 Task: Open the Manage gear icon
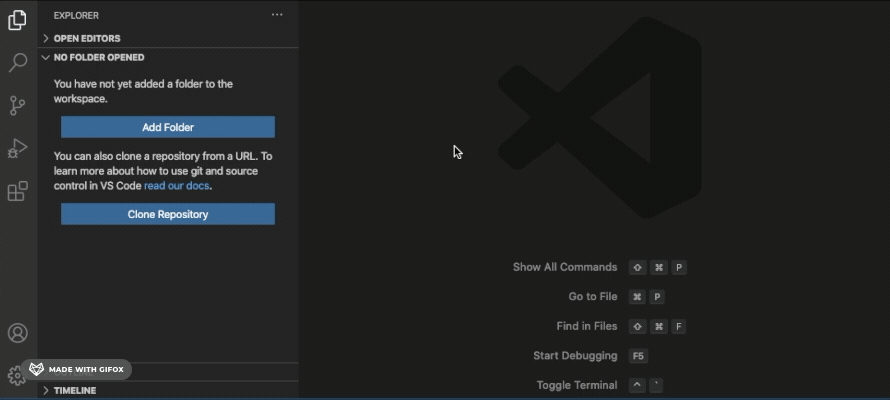tap(16, 375)
